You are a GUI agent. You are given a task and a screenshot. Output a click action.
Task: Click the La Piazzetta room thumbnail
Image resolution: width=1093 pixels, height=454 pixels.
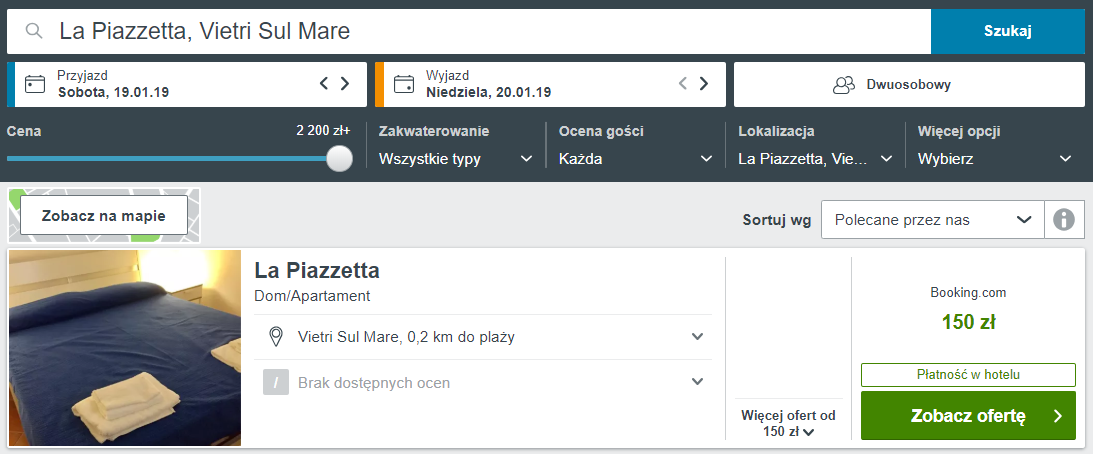[125, 347]
